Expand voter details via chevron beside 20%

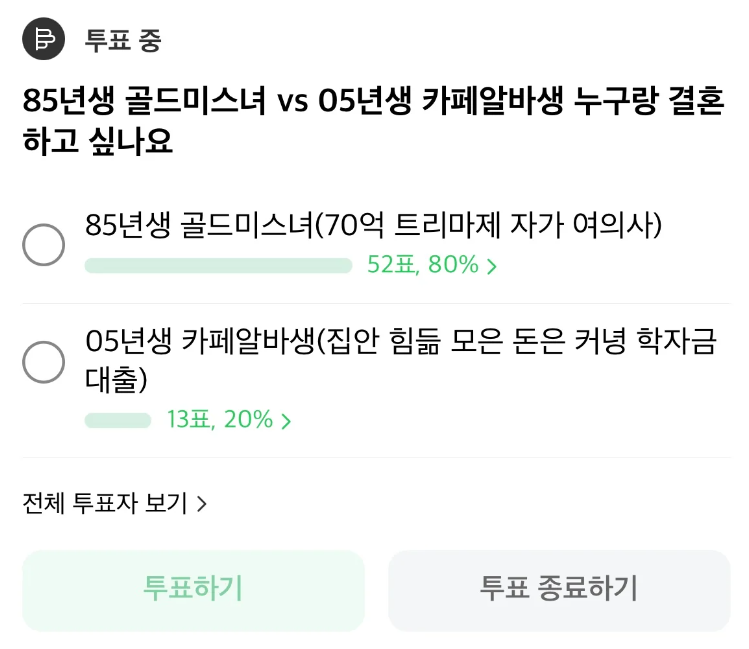(287, 421)
